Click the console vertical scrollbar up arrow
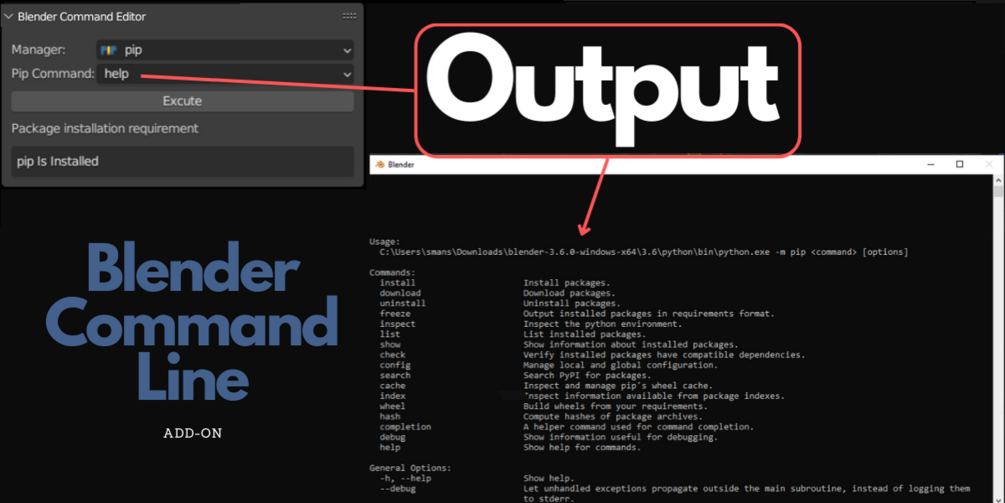 click(x=999, y=181)
